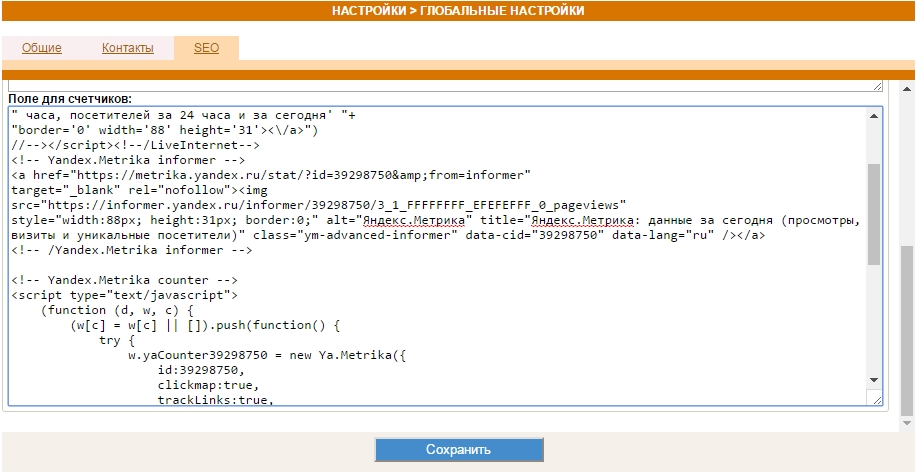Click the 'trackLinks:true,' line
The width and height of the screenshot is (916, 474).
click(216, 400)
